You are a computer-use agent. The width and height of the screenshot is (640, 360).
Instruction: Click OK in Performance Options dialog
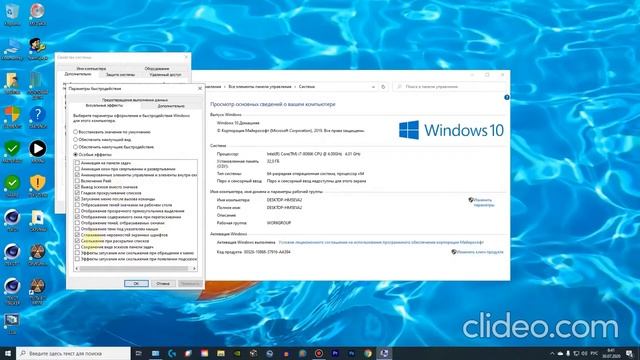(136, 283)
